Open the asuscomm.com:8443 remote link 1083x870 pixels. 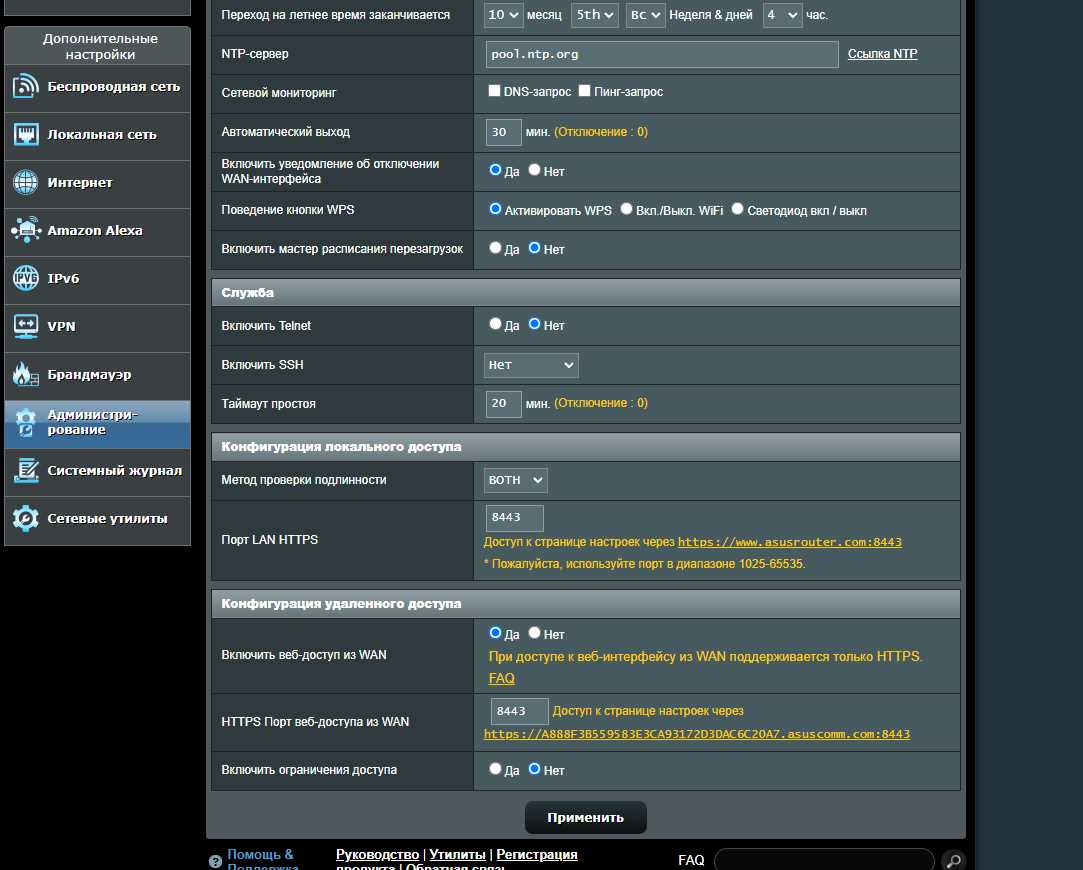pos(697,734)
